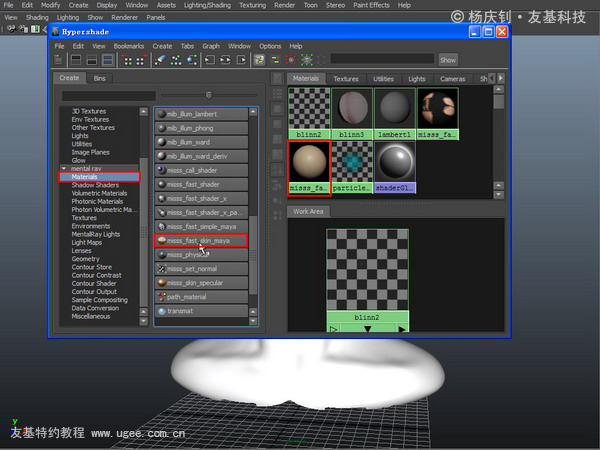
Task: Click the yellow bars icon beside container view
Action: pos(275,60)
